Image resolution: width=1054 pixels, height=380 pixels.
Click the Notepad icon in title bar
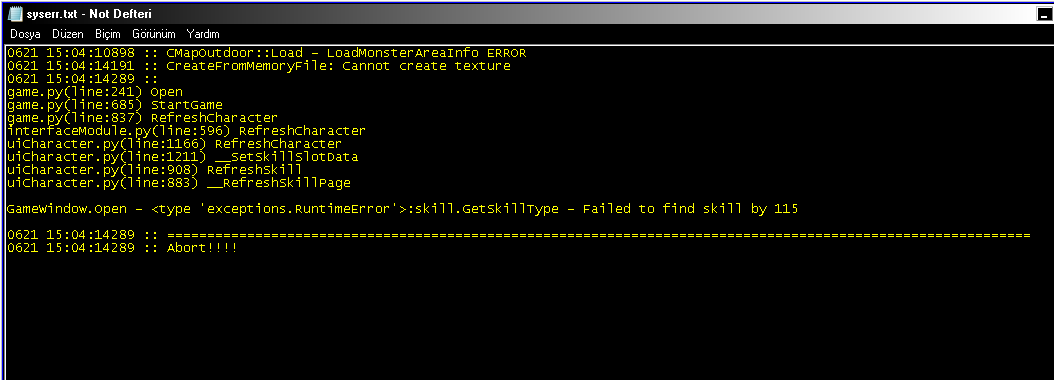click(x=15, y=13)
